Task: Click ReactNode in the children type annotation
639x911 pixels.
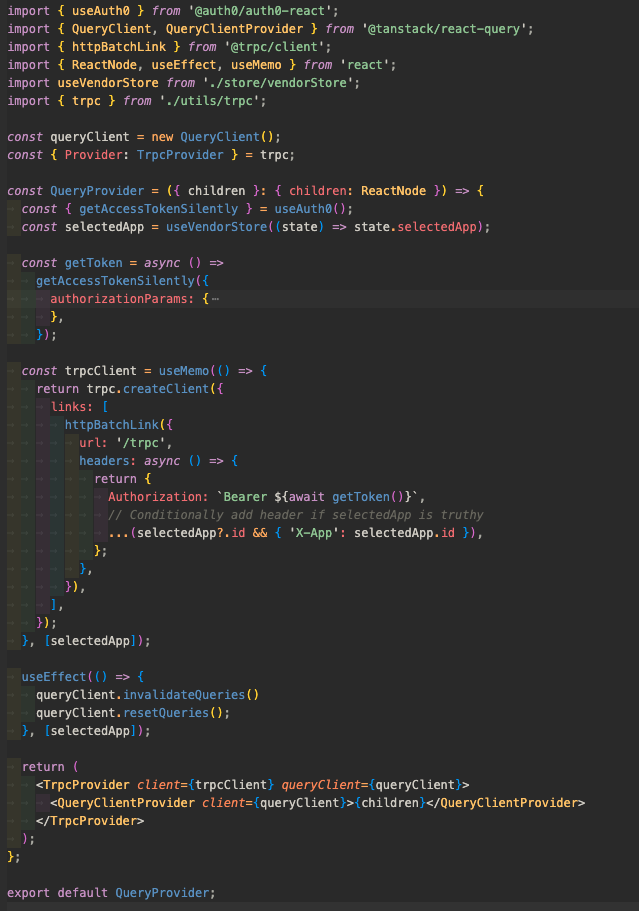Action: tap(393, 191)
